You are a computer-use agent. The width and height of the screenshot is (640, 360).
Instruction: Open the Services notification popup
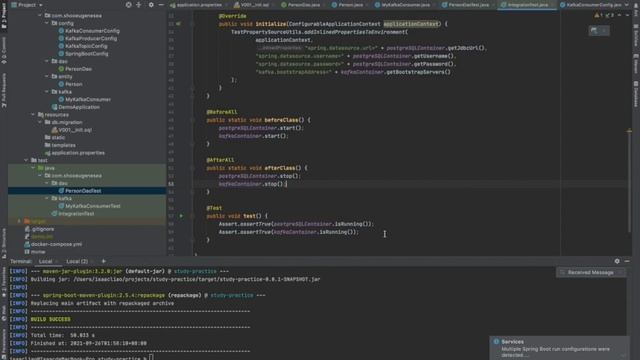pos(560,348)
